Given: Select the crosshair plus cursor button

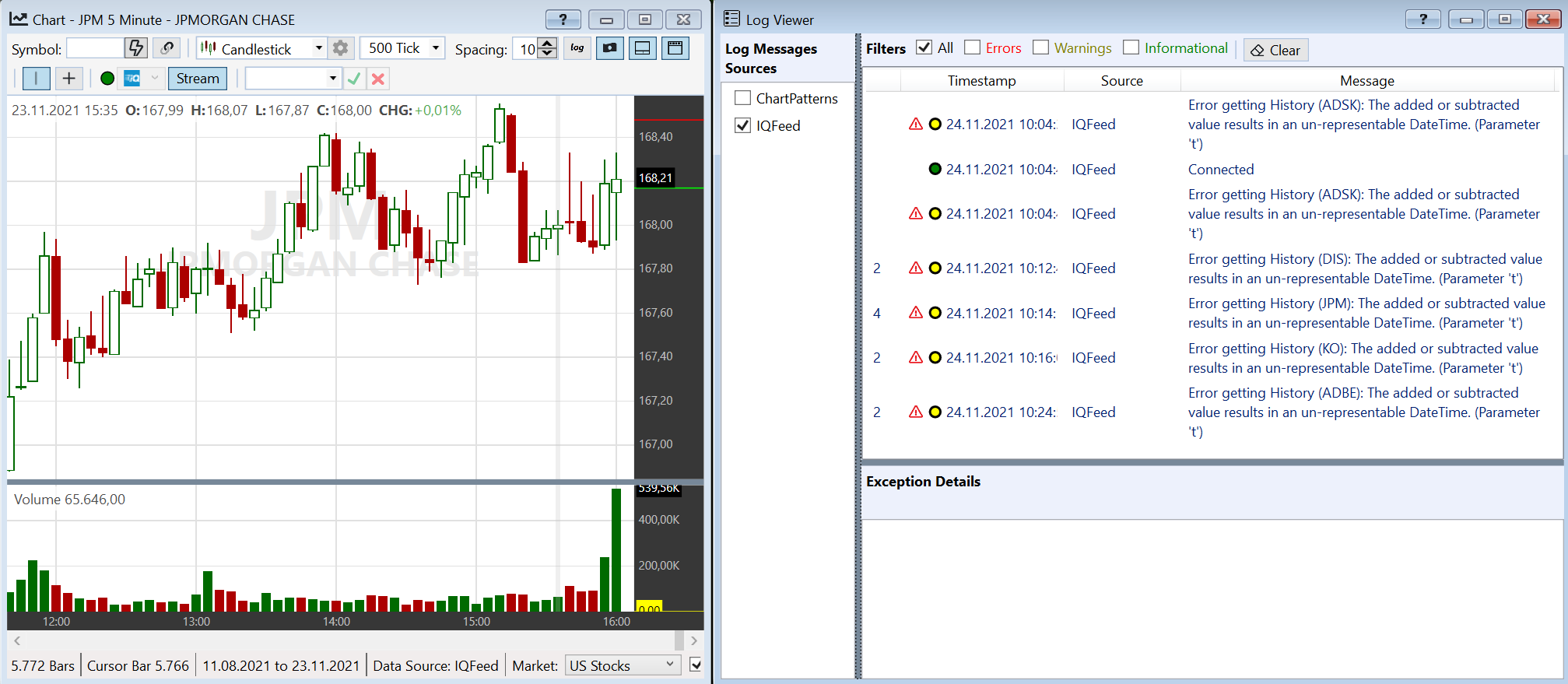Looking at the screenshot, I should 68,79.
